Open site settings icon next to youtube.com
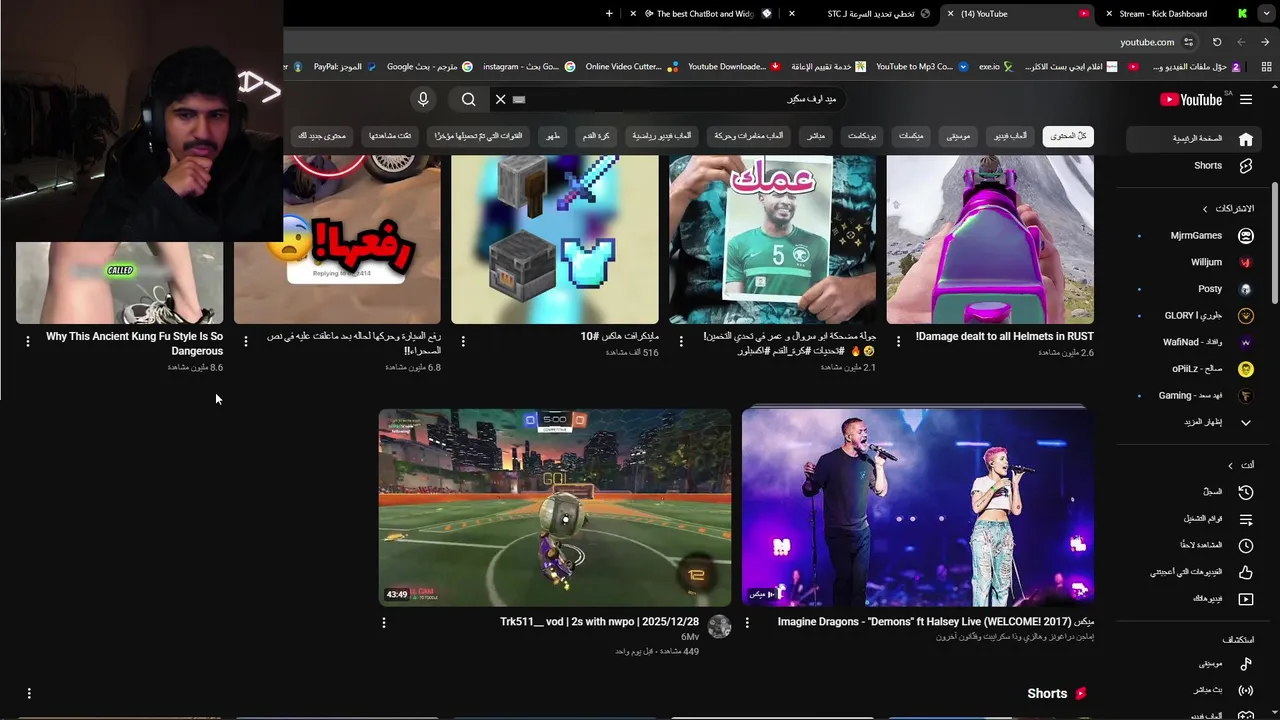The height and width of the screenshot is (720, 1280). click(x=1188, y=42)
